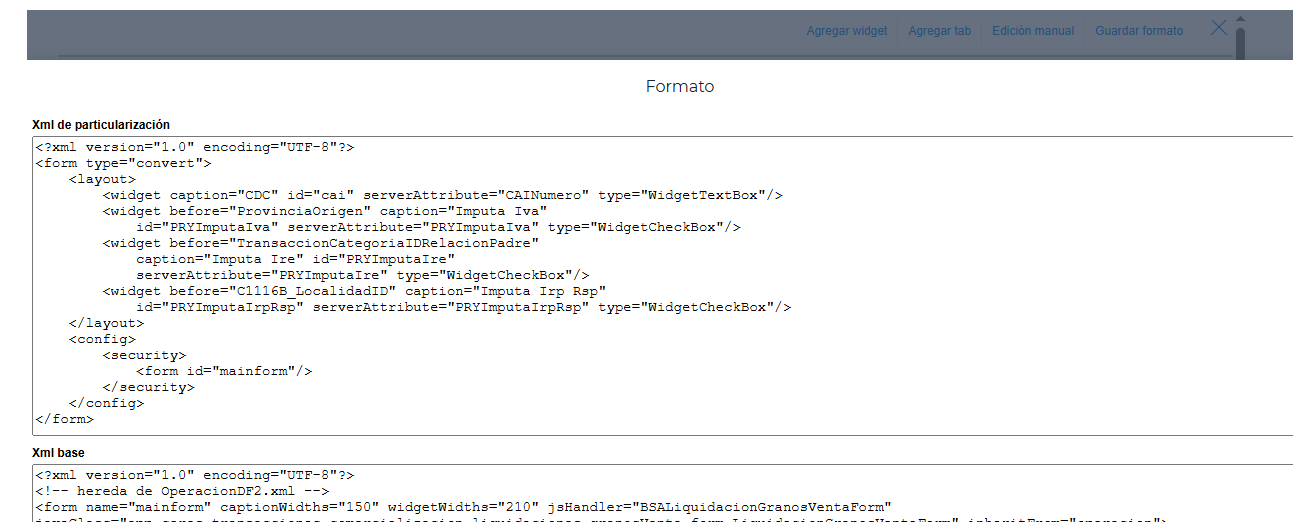Image resolution: width=1293 pixels, height=522 pixels.
Task: Place cursor on the <security> opening tag
Action: 144,355
